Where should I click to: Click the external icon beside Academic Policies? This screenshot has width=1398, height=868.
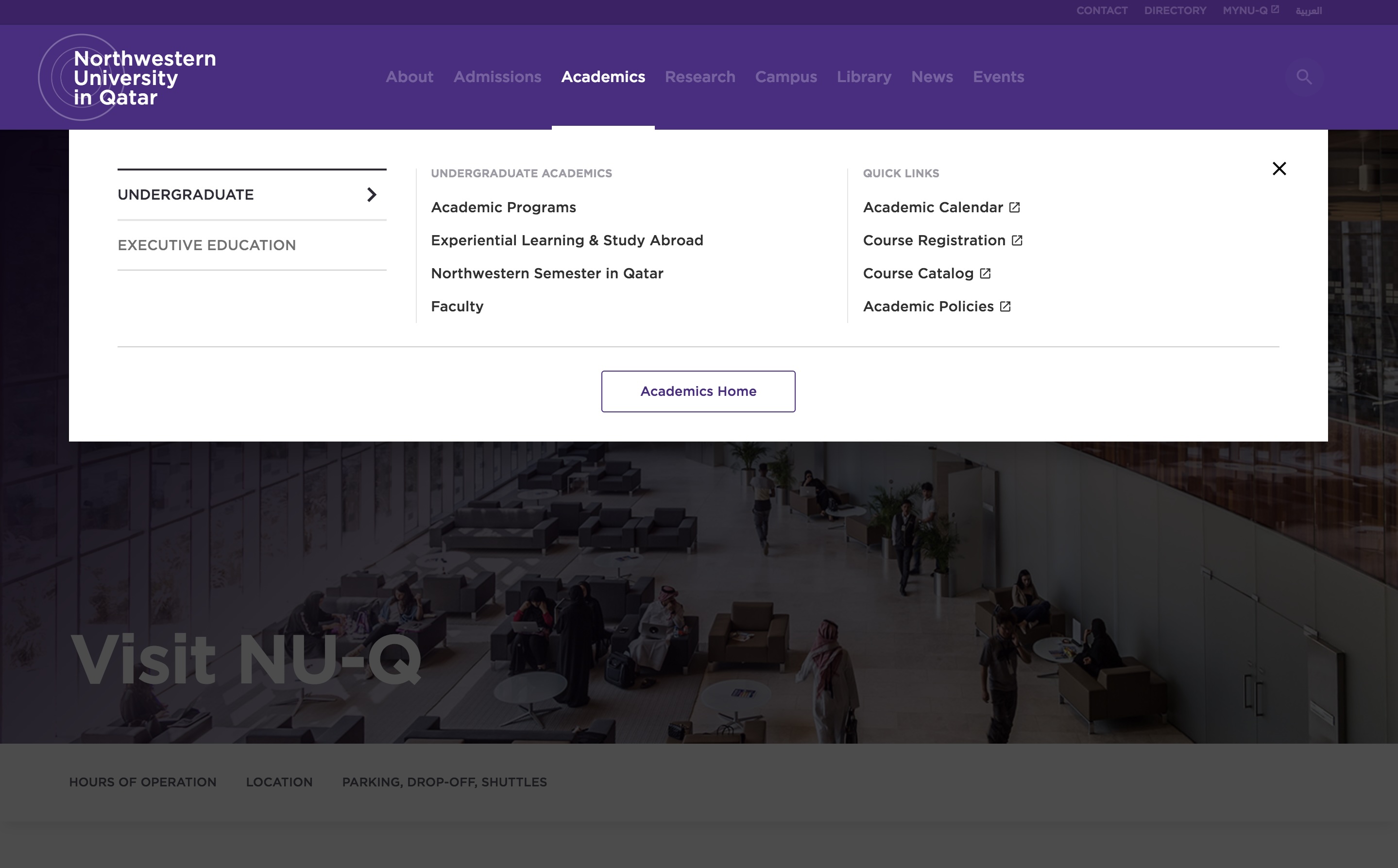(x=1006, y=306)
